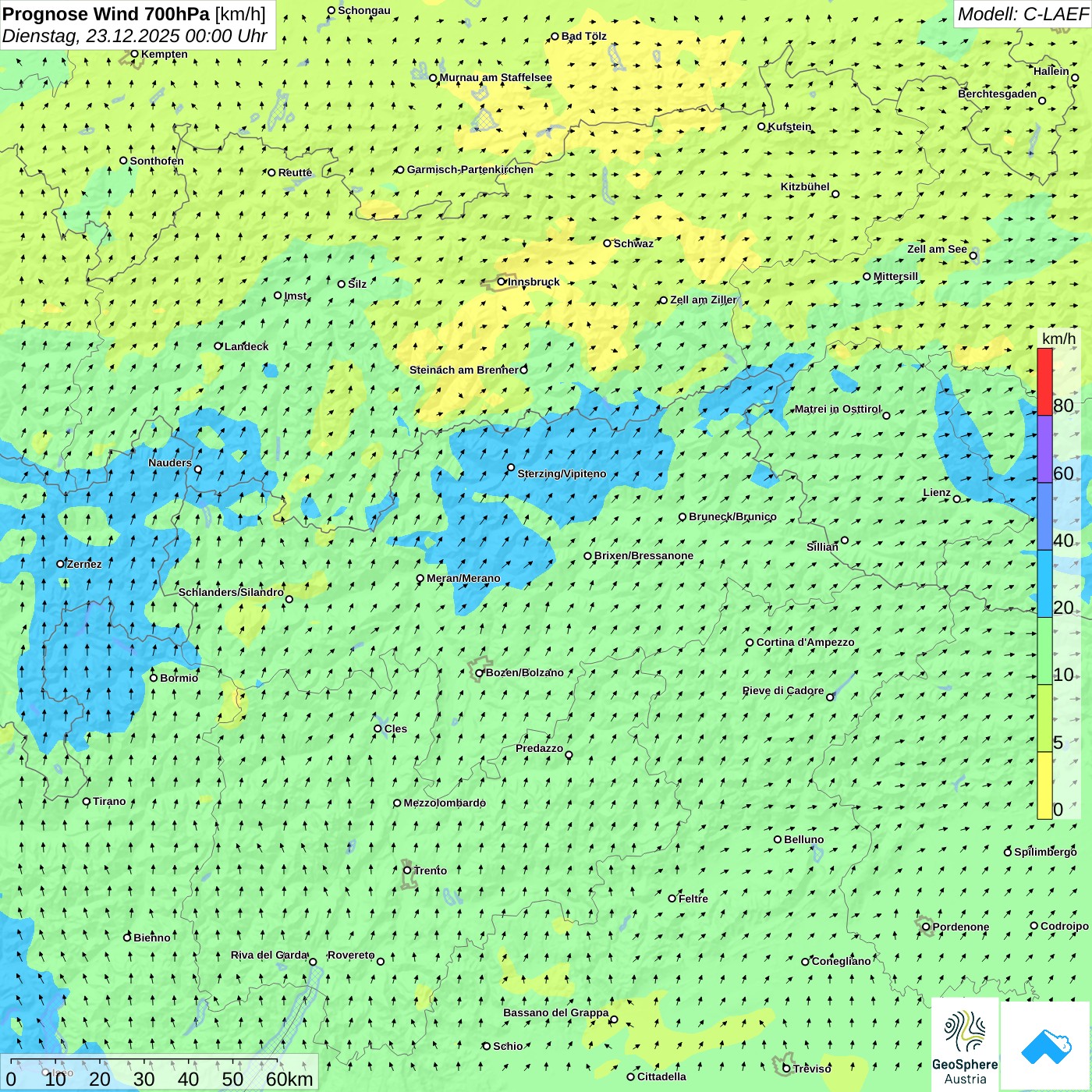Click the '60km' scale bar label

click(x=289, y=1080)
